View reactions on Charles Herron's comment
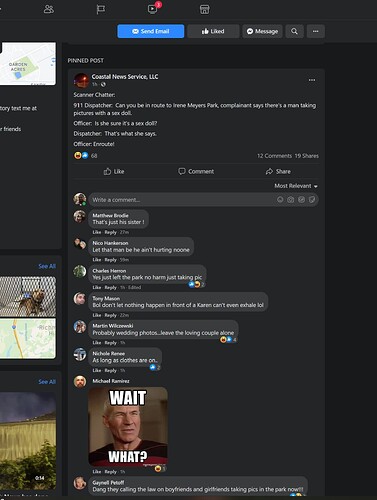This screenshot has width=377, height=500. (196, 284)
